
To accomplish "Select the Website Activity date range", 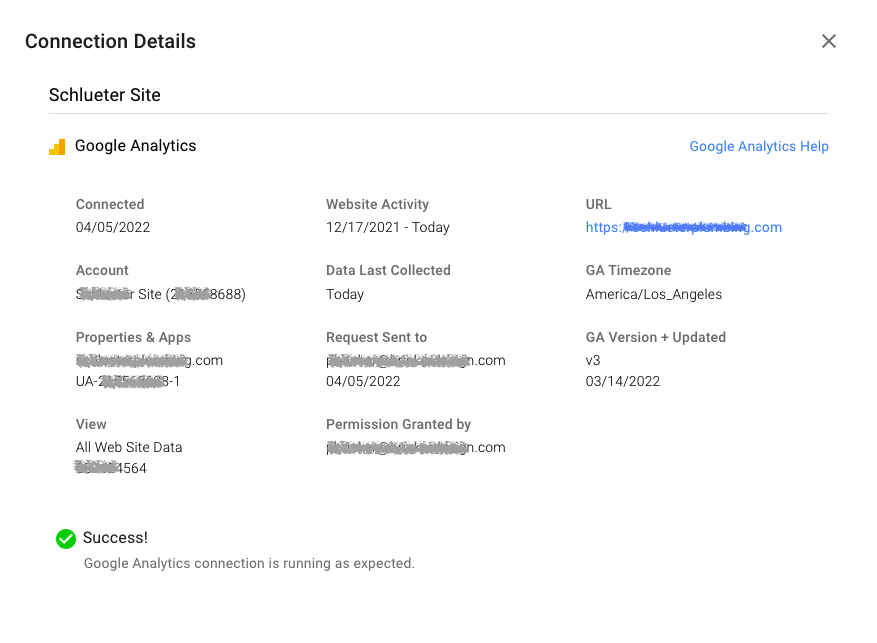I will 387,227.
